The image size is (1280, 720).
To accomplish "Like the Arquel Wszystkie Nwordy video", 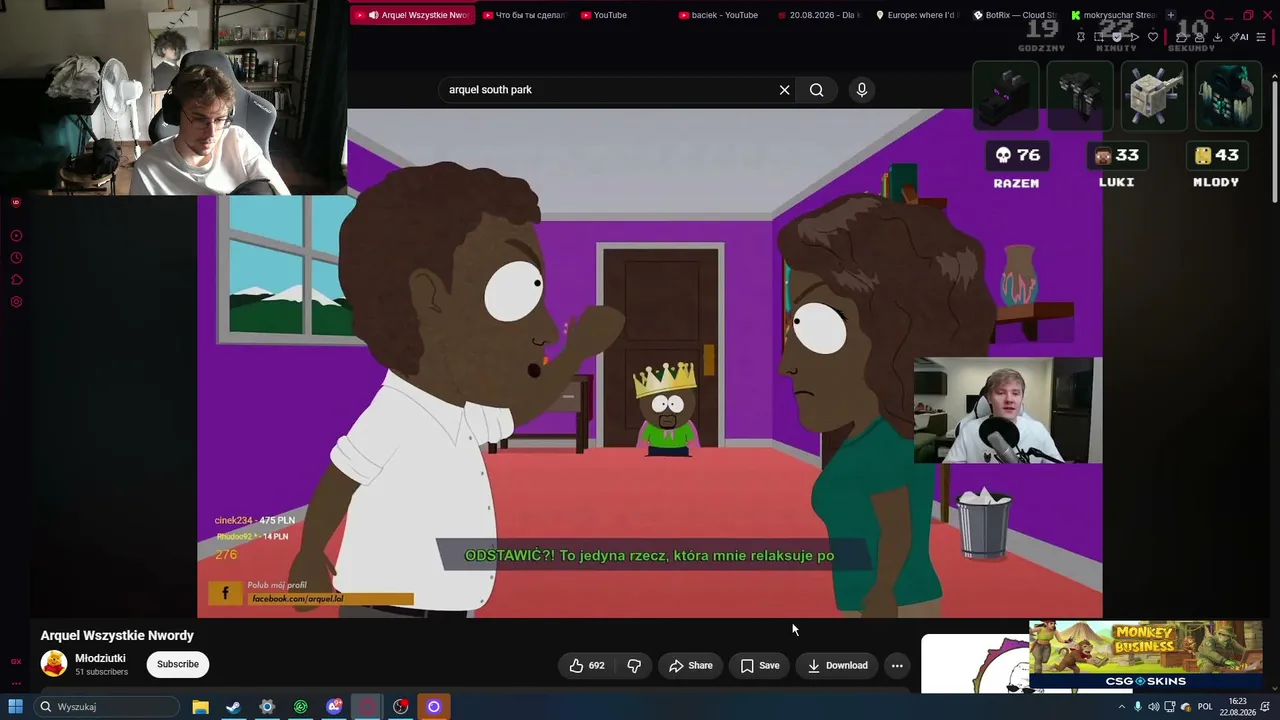I will tap(587, 666).
